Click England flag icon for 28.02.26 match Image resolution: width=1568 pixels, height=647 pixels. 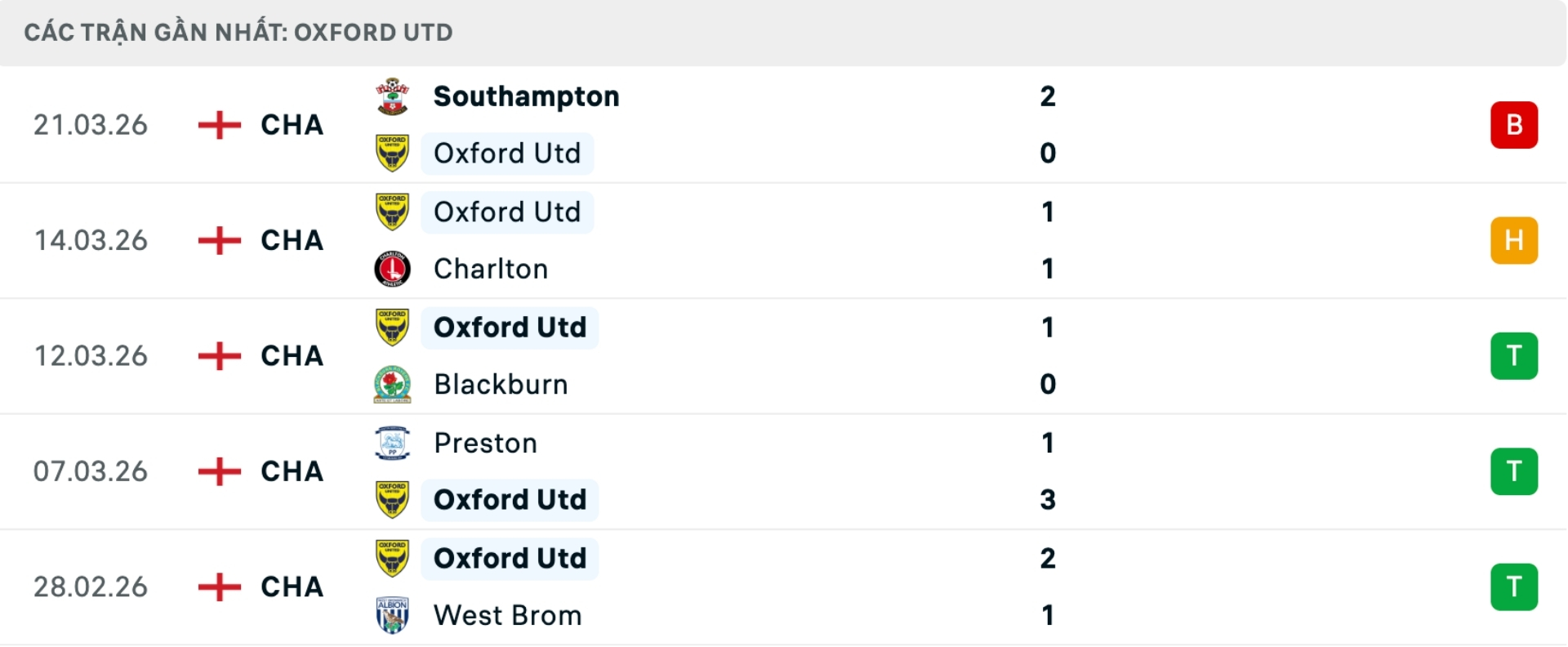[x=220, y=587]
